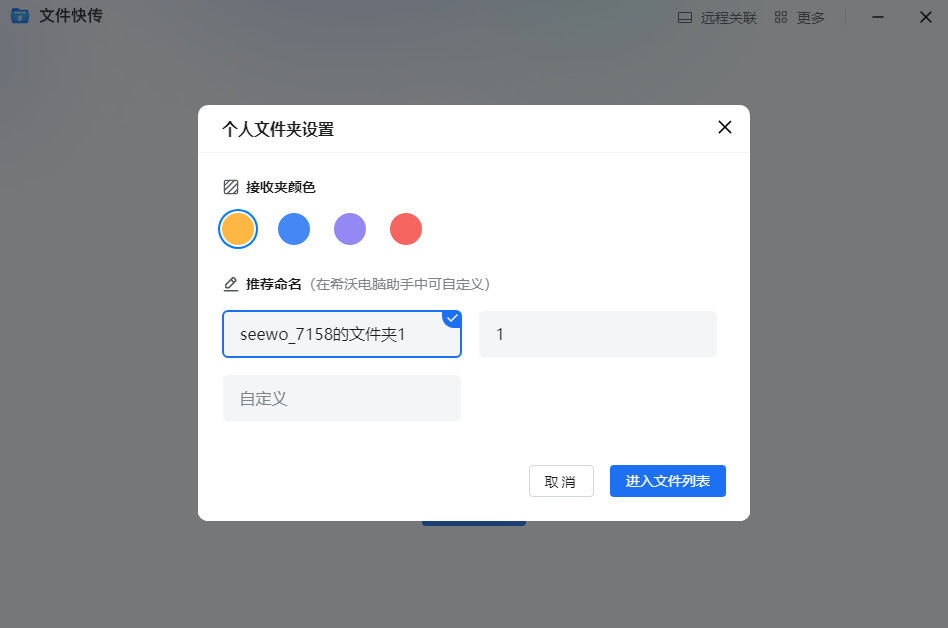Click the 文件快传 app logo icon
Screen dimensions: 948x628
coord(20,17)
